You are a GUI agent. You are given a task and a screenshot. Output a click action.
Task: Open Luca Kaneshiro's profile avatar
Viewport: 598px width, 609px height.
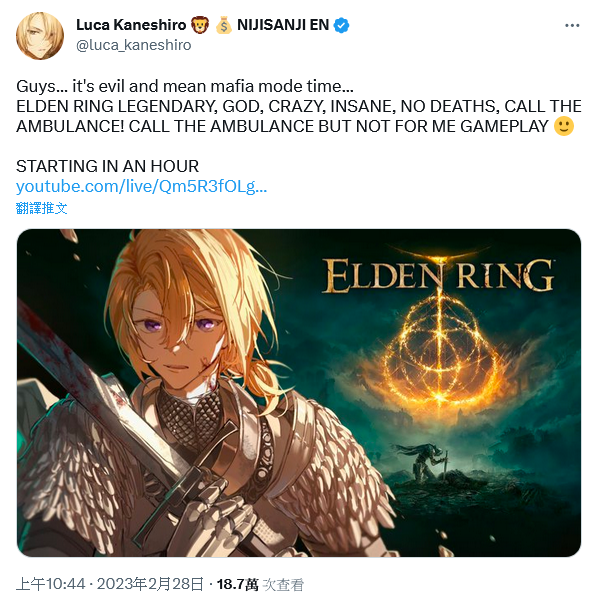coord(40,36)
